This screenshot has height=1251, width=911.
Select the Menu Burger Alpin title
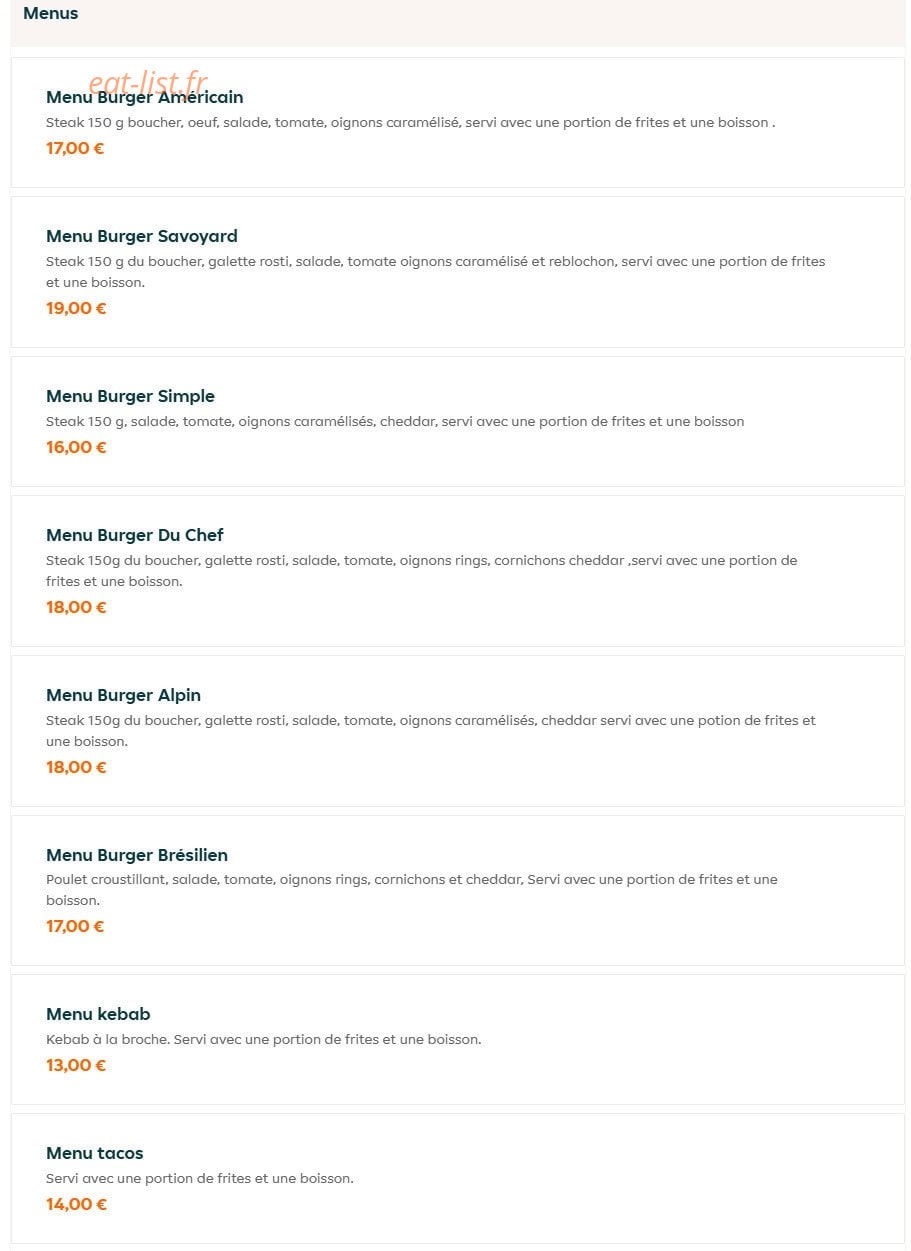123,695
